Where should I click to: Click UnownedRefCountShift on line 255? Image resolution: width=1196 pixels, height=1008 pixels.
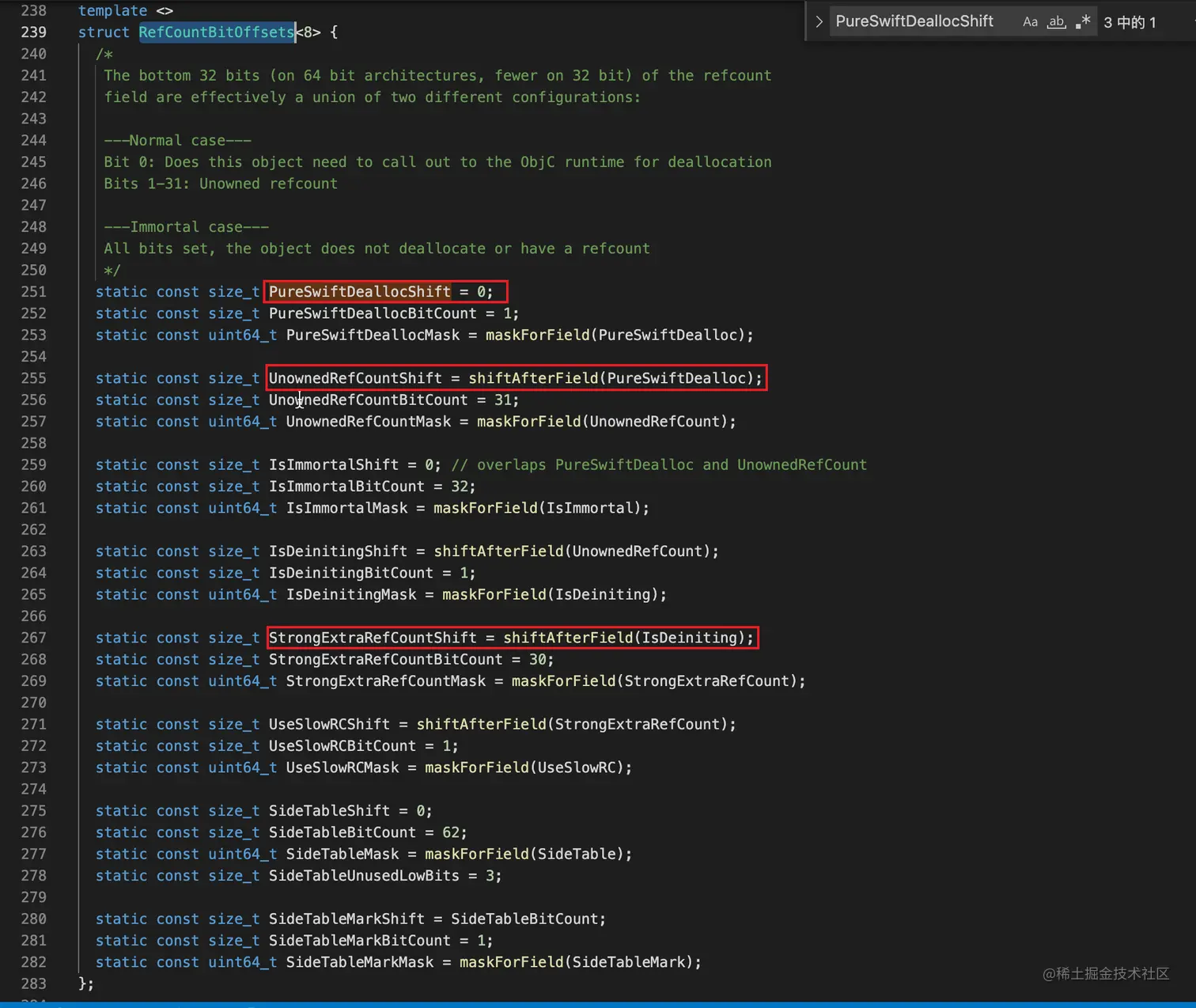(x=355, y=378)
